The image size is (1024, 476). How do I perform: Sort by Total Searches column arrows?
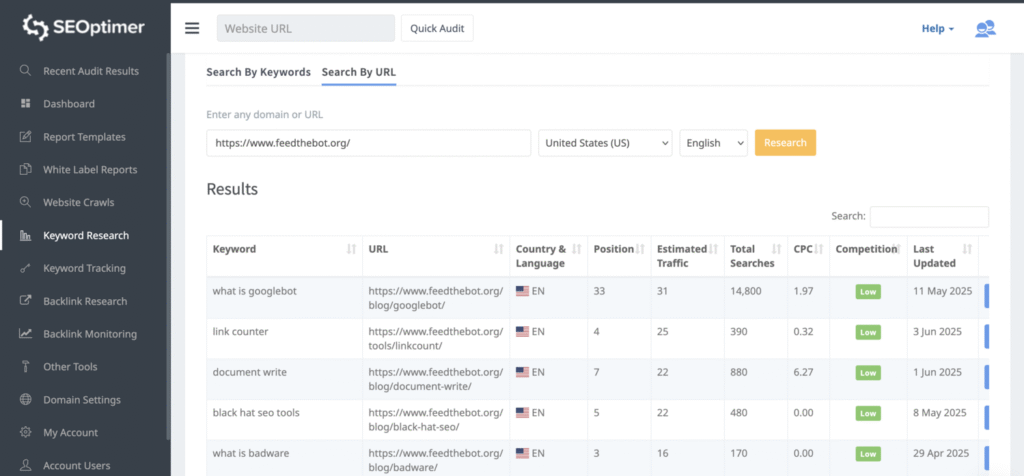(776, 249)
